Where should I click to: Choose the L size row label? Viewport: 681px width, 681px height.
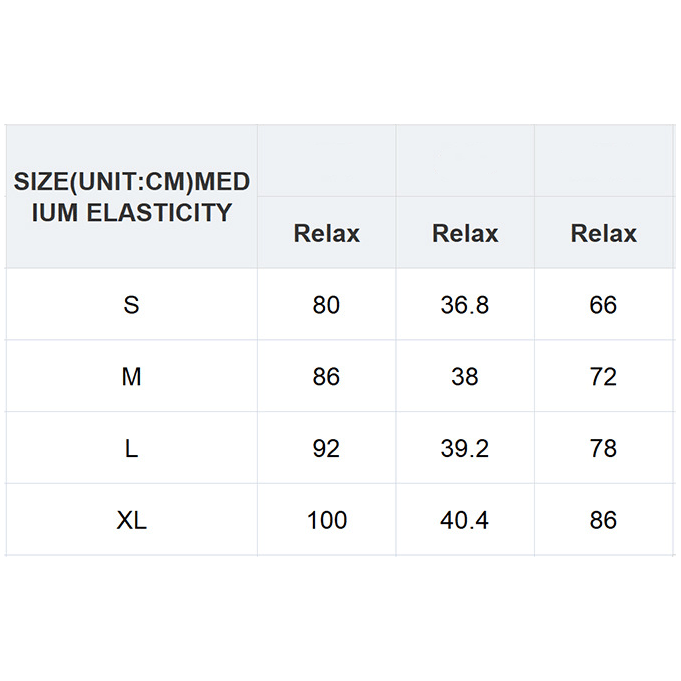[x=131, y=449]
